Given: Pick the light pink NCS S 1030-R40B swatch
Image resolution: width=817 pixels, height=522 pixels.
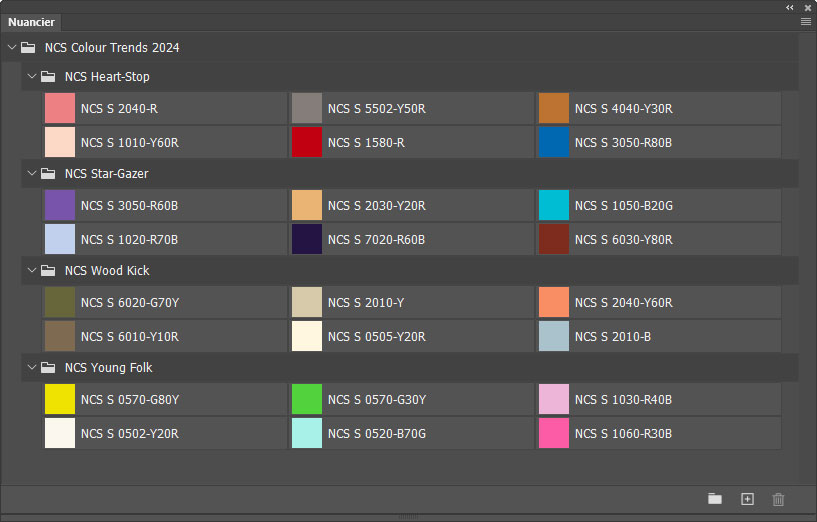Looking at the screenshot, I should 554,399.
